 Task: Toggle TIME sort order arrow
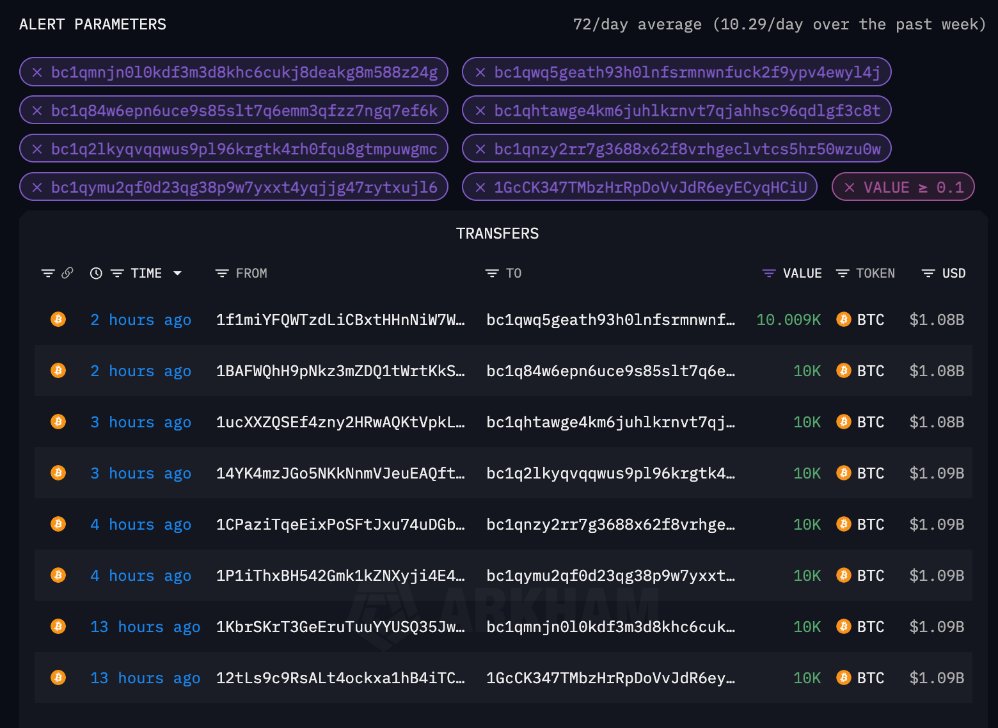click(178, 273)
